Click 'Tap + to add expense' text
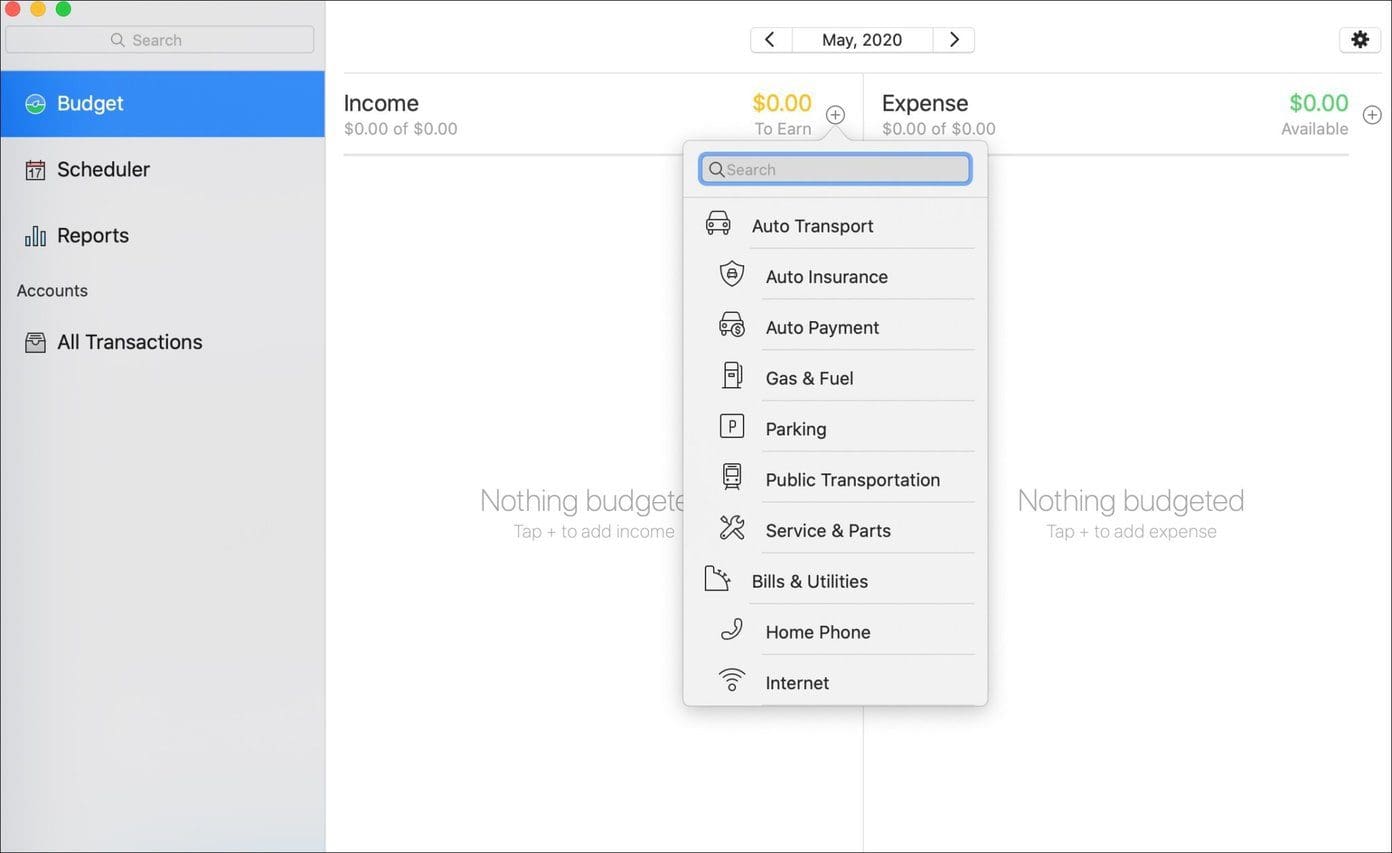Viewport: 1392px width, 853px height. click(x=1131, y=532)
